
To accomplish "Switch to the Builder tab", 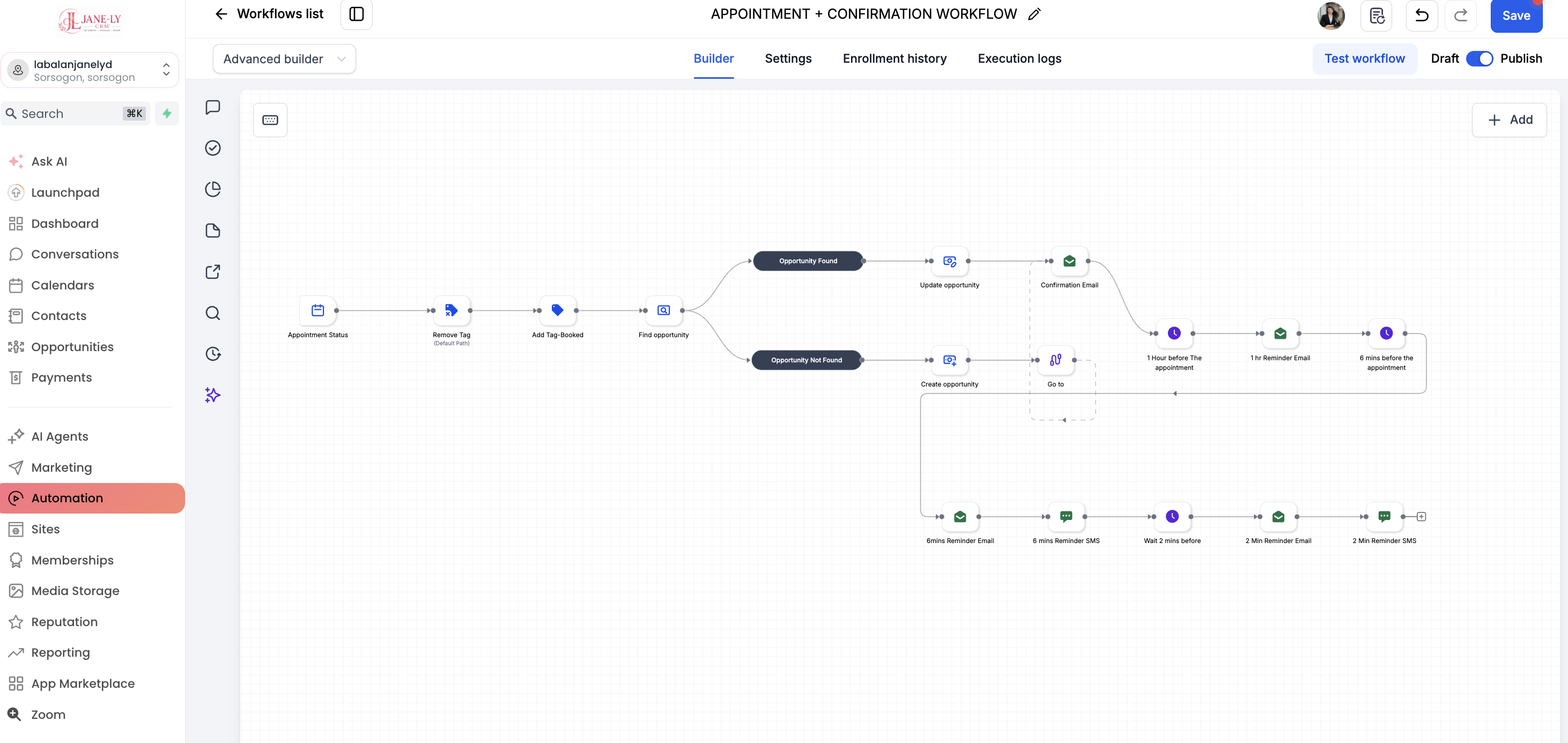I will pyautogui.click(x=713, y=58).
